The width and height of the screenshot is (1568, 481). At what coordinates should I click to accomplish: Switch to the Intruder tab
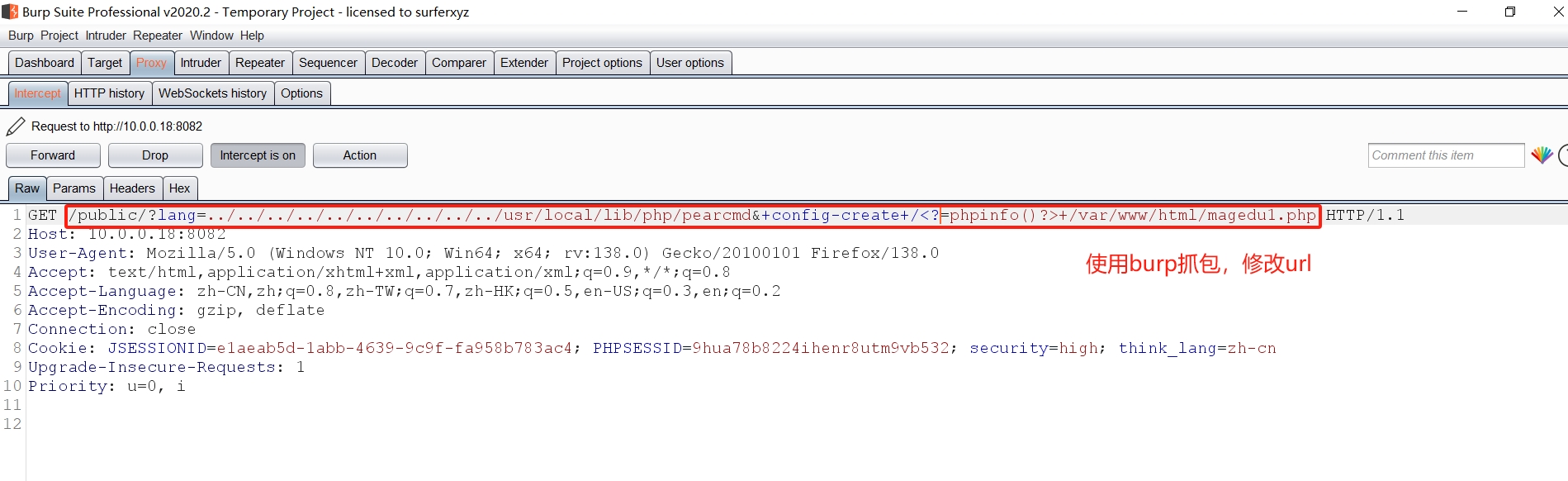[201, 63]
